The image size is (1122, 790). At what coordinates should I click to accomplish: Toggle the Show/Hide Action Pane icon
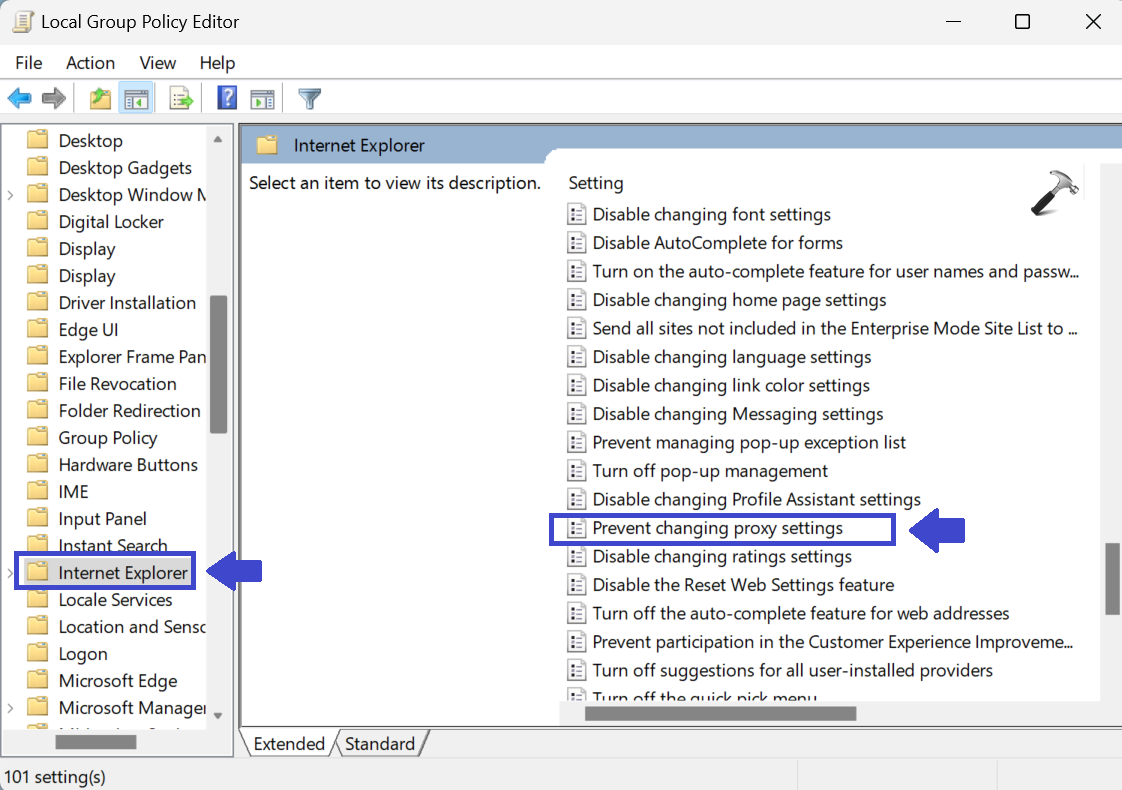pyautogui.click(x=262, y=98)
